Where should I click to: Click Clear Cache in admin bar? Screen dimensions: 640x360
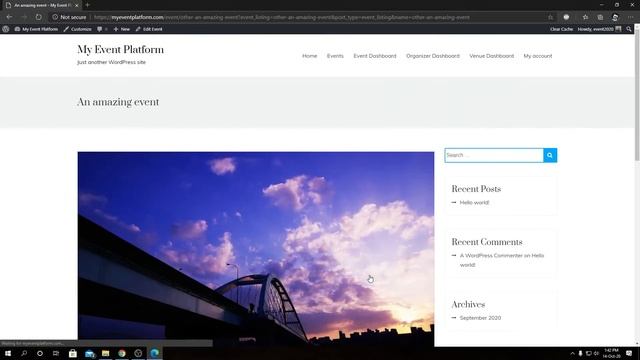pyautogui.click(x=561, y=29)
